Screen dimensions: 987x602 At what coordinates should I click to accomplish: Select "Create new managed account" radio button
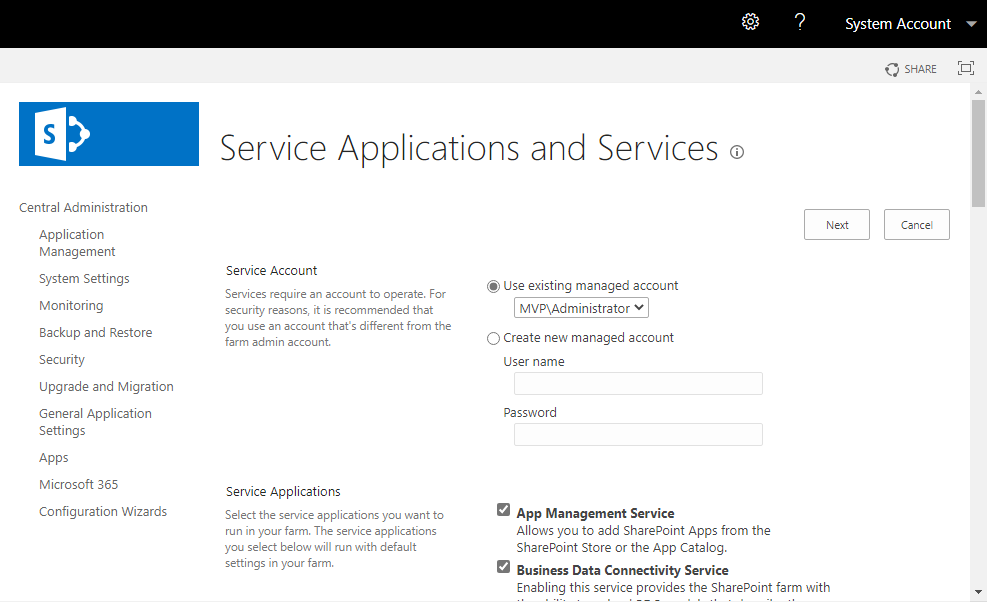(493, 338)
